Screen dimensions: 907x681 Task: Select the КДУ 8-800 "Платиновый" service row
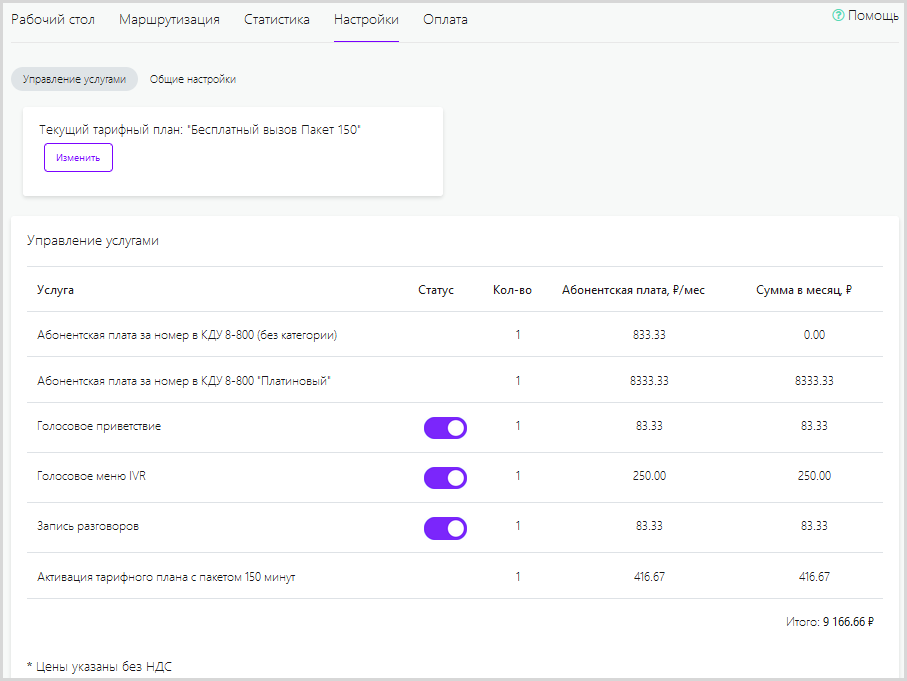coord(183,381)
